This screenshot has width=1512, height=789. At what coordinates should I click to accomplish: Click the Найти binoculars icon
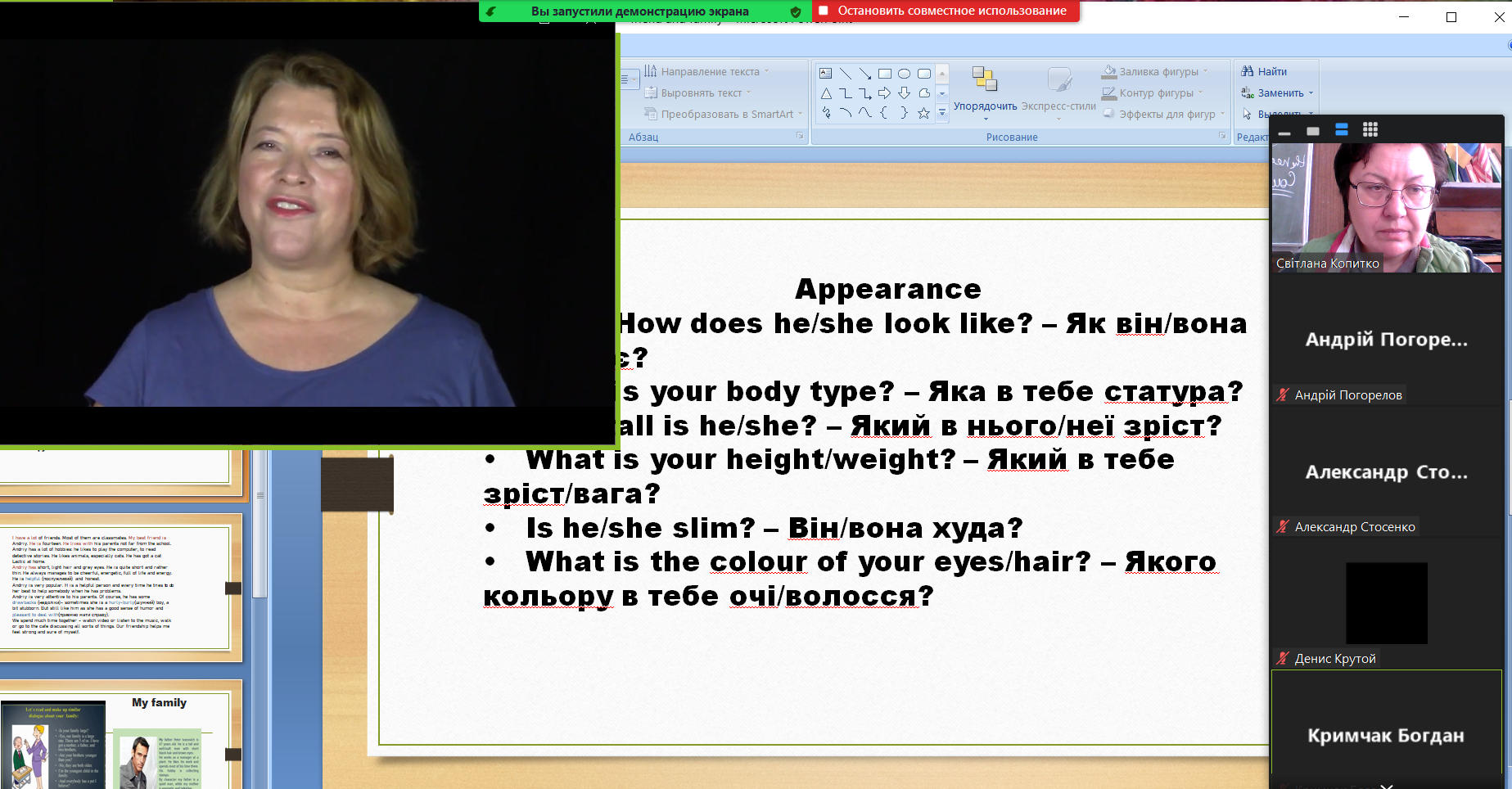(1248, 71)
